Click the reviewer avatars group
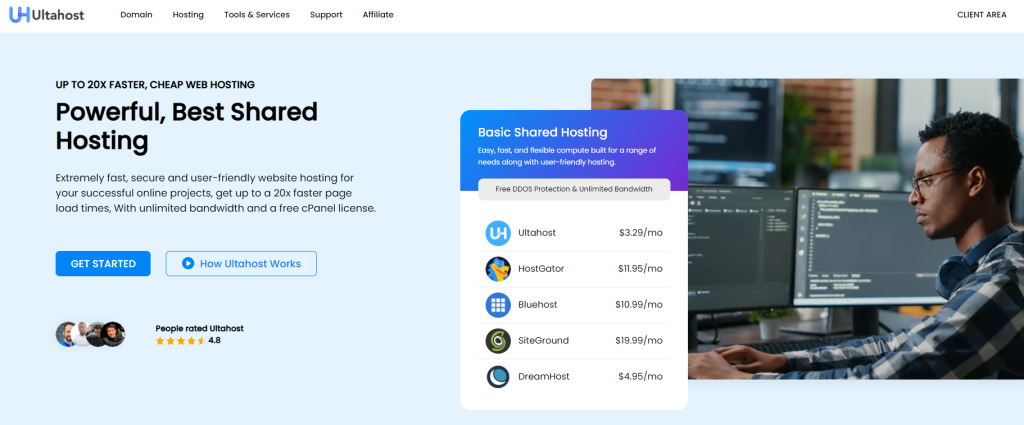This screenshot has width=1024, height=425. [90, 334]
